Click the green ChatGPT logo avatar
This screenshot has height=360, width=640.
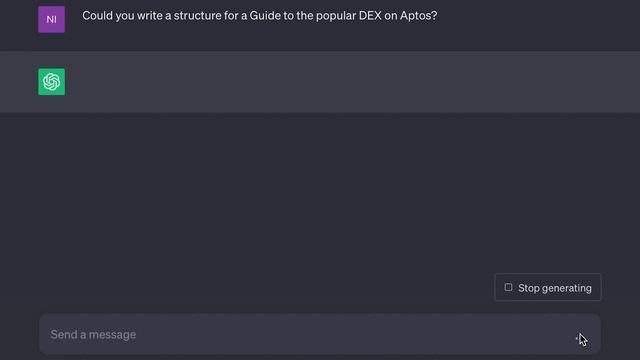pyautogui.click(x=51, y=82)
